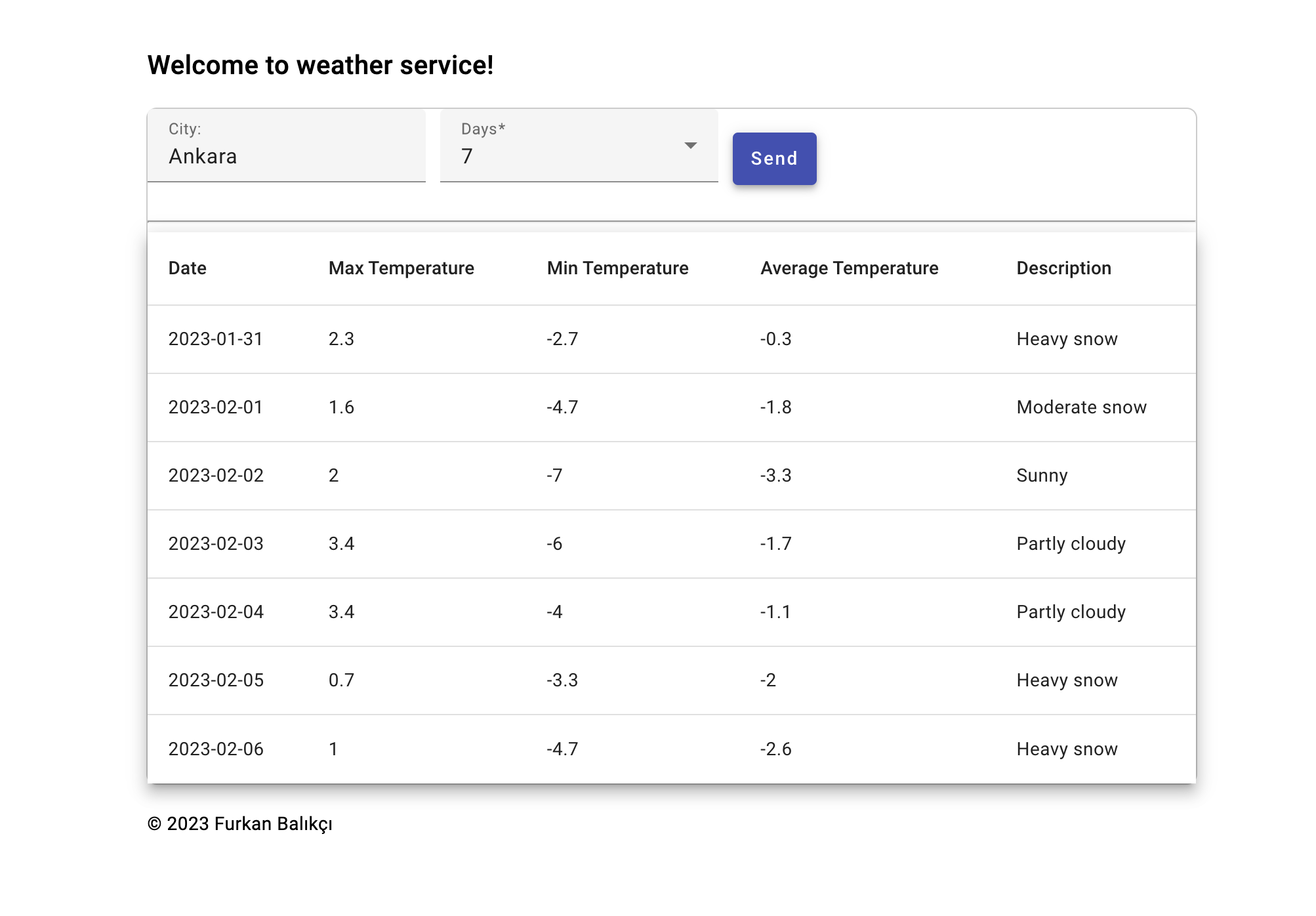Click the dropdown arrow next to Days

click(x=691, y=146)
